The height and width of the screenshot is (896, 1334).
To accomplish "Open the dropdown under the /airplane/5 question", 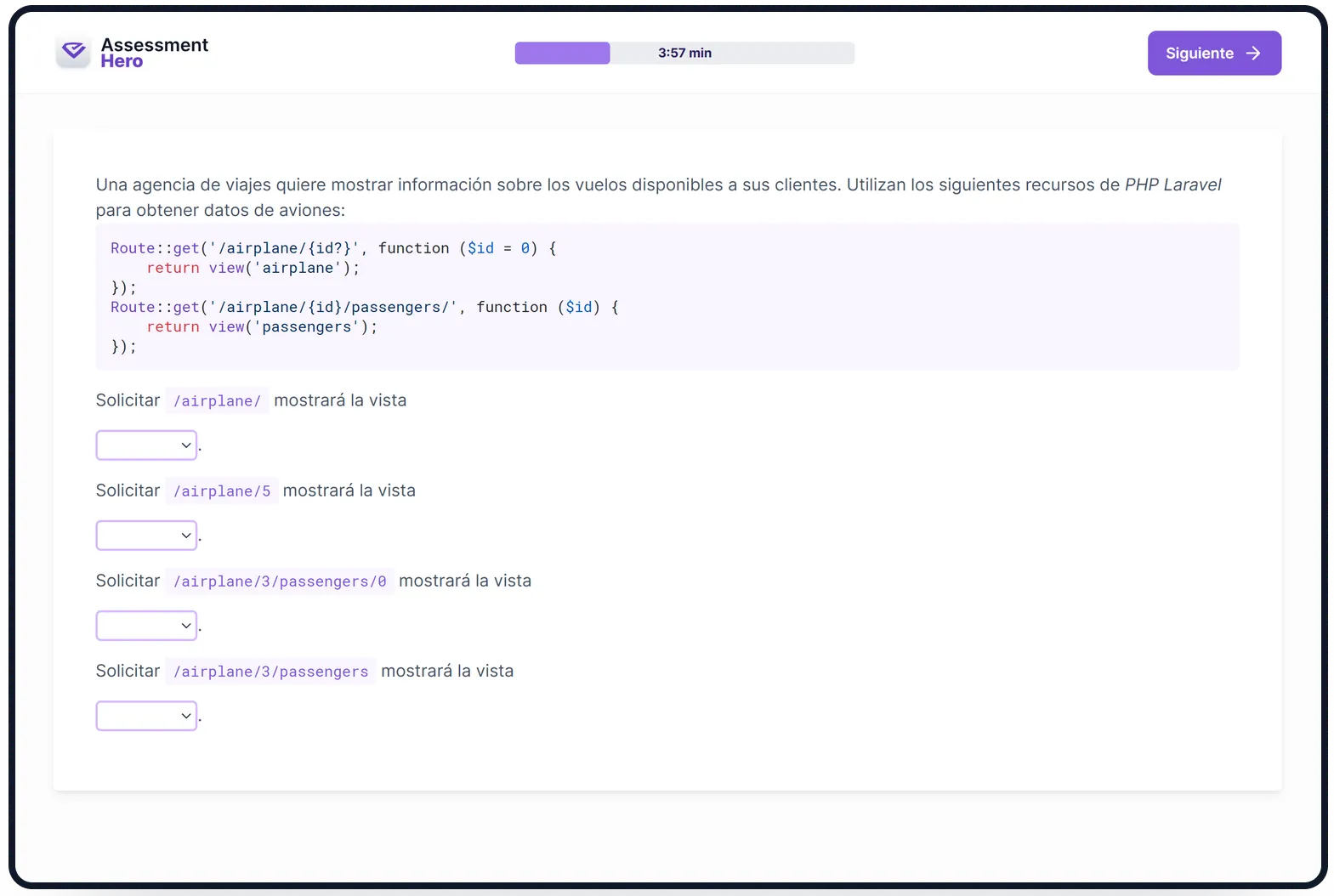I will (x=146, y=536).
